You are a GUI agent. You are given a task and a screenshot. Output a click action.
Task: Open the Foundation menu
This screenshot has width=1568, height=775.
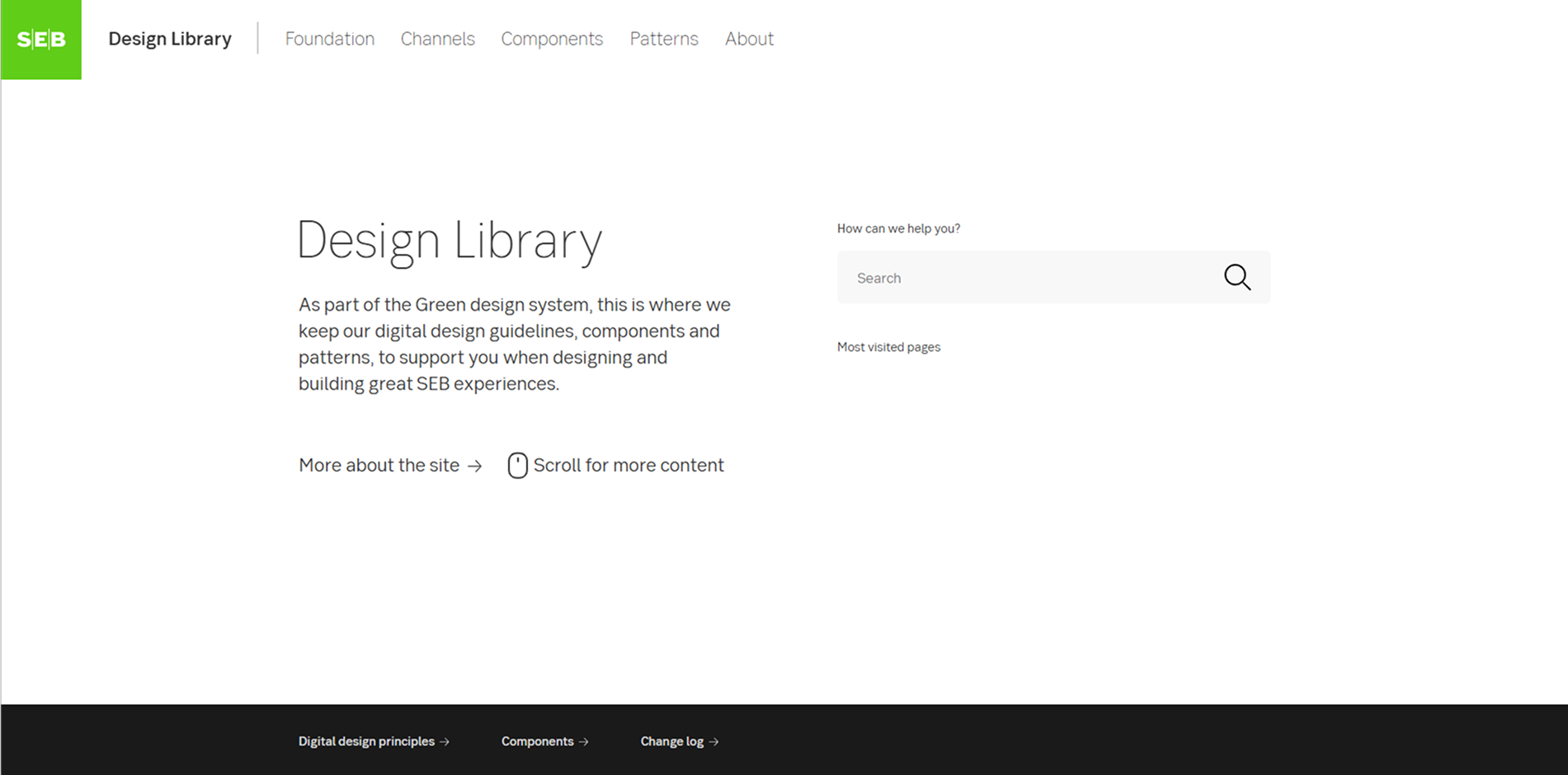(x=330, y=39)
